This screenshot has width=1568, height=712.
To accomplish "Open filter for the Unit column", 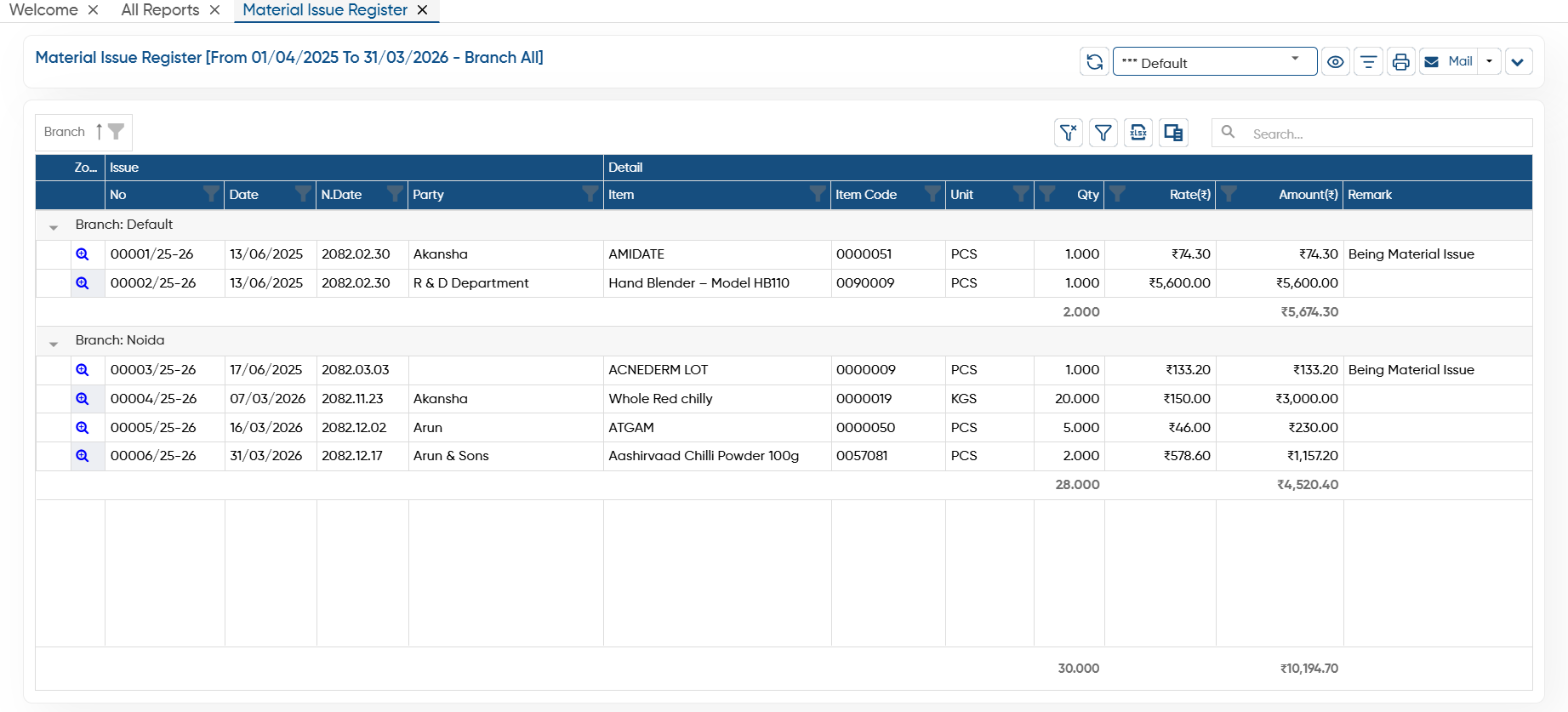I will (1021, 194).
